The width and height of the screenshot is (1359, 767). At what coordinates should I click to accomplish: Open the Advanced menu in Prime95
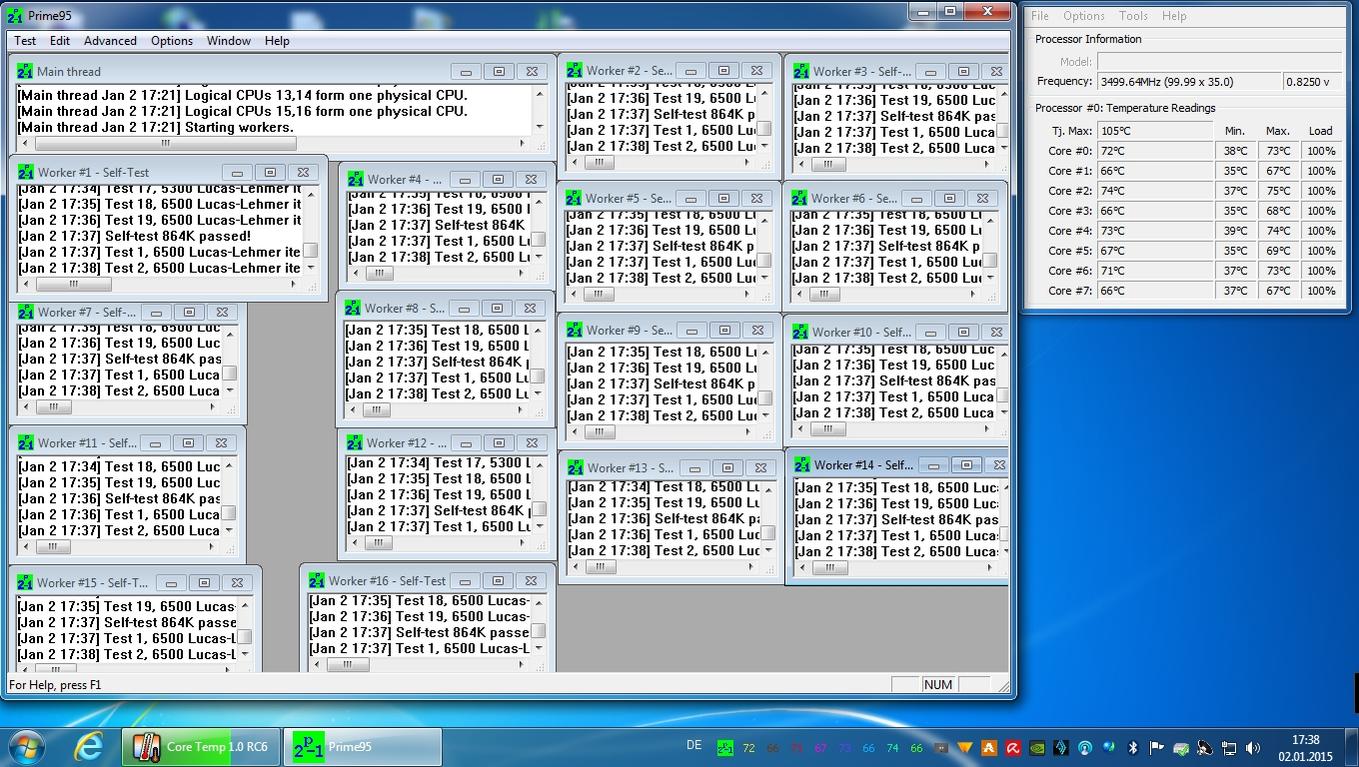pos(110,41)
